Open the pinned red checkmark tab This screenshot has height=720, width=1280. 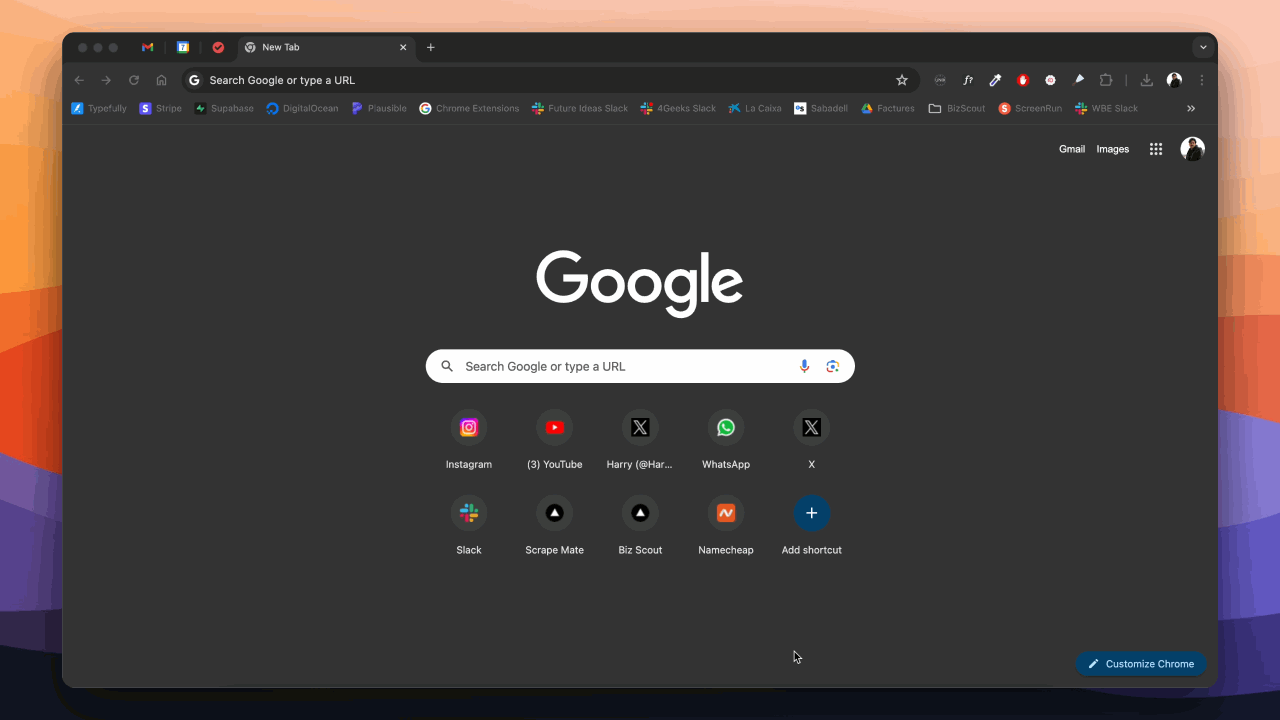point(218,47)
